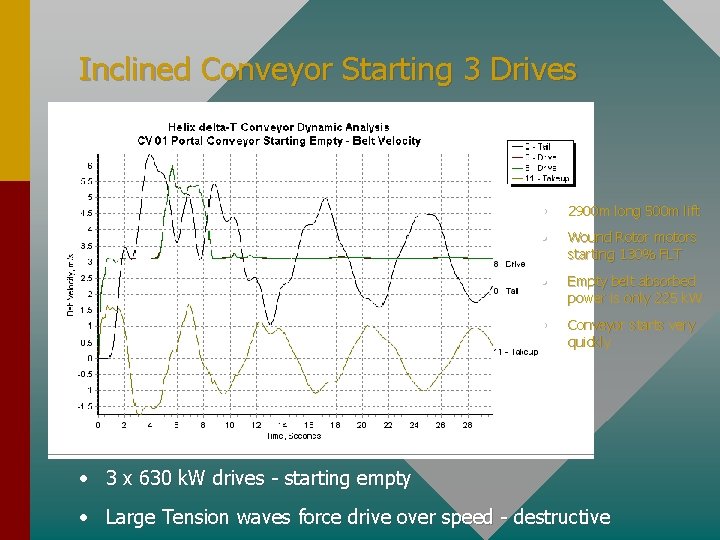Click the "8 Drive" series end label

[509, 264]
